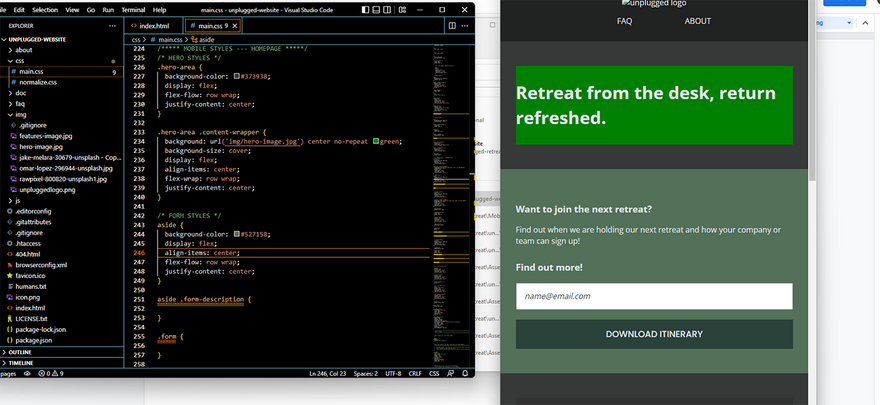Screen dimensions: 880x405
Task: Open the Explorer panel's more actions ellipsis
Action: (113, 25)
